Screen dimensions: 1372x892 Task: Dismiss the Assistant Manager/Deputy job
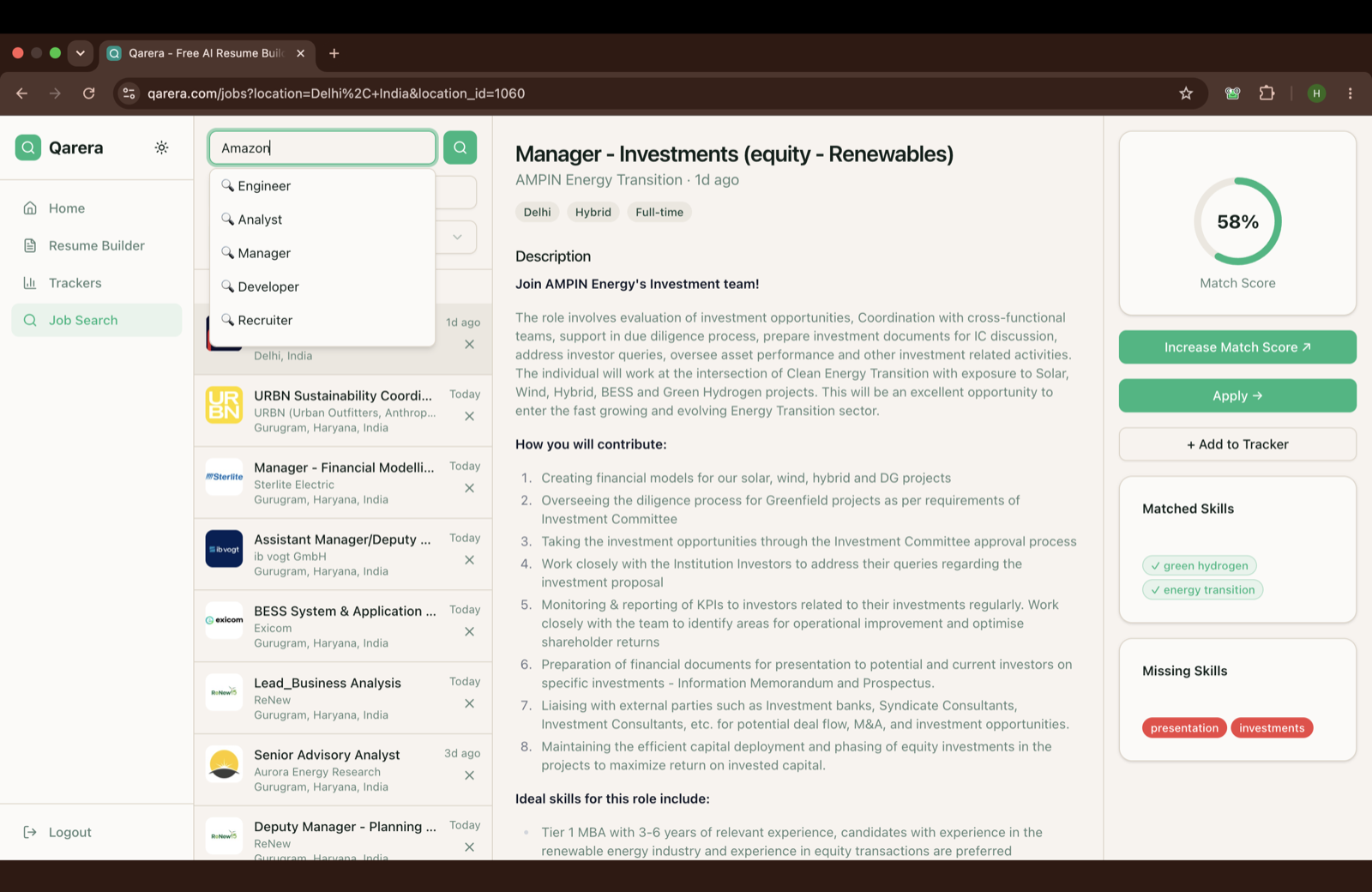pos(469,560)
